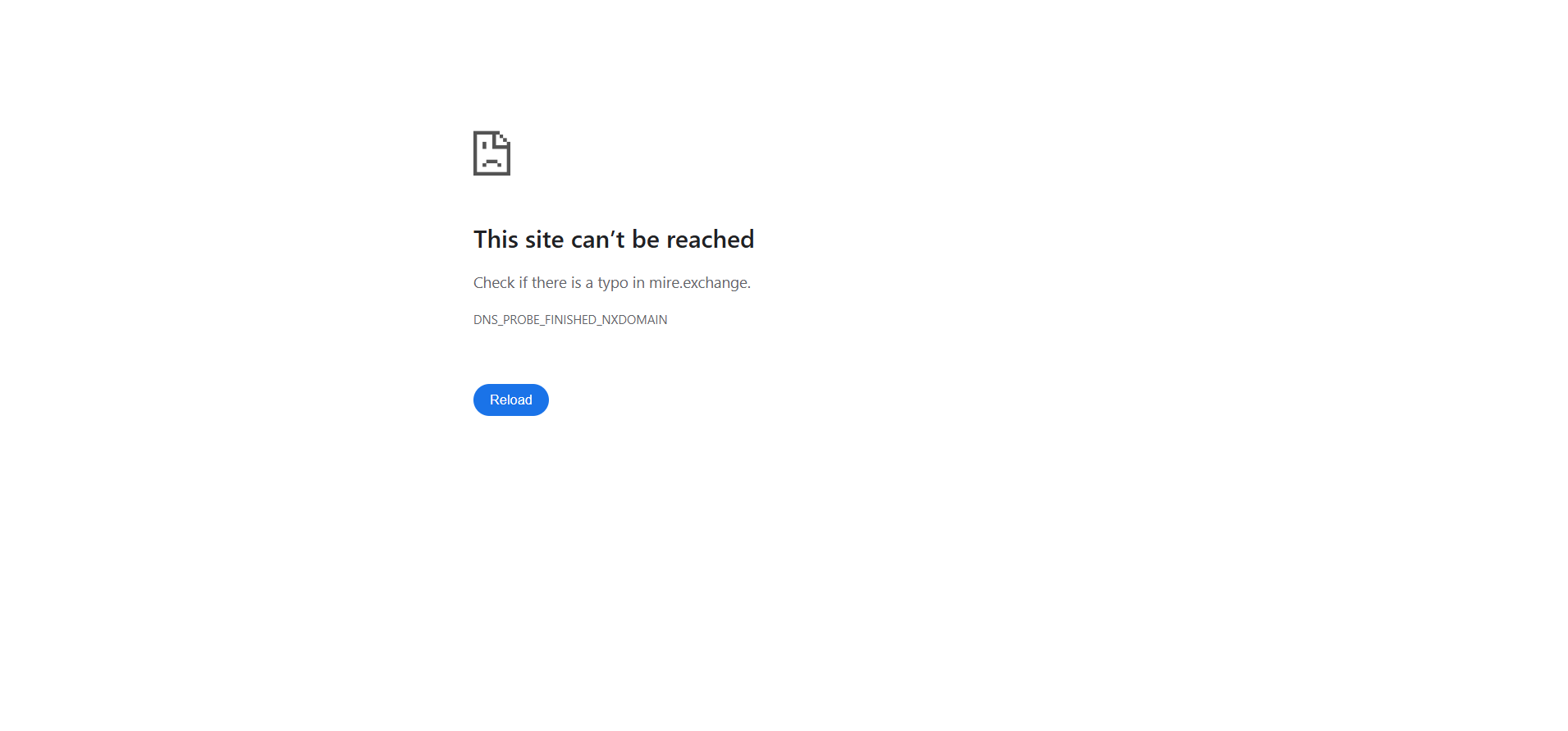Click the folded corner of the page icon

pos(504,138)
